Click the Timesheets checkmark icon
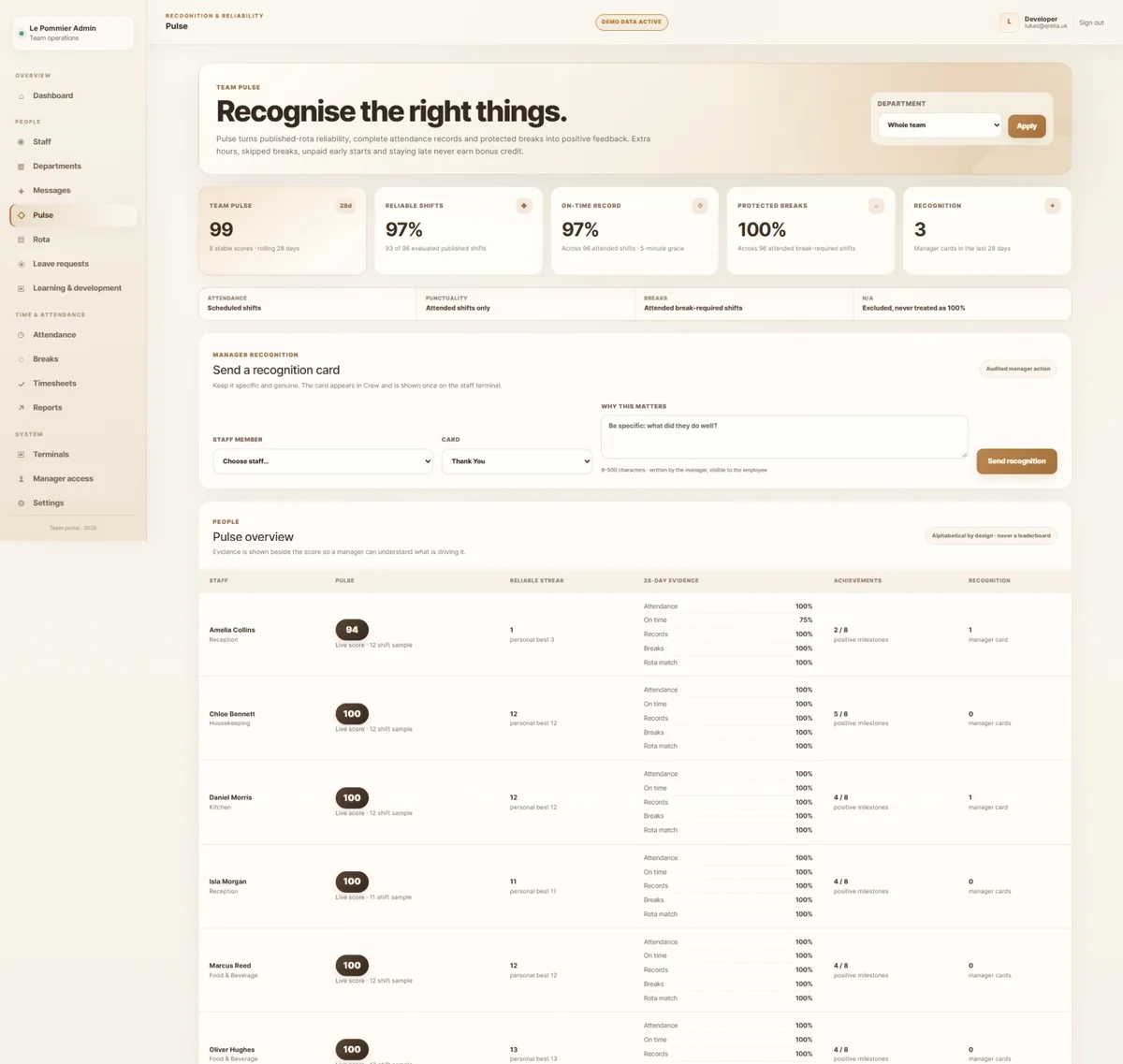This screenshot has height=1064, width=1123. pos(22,384)
